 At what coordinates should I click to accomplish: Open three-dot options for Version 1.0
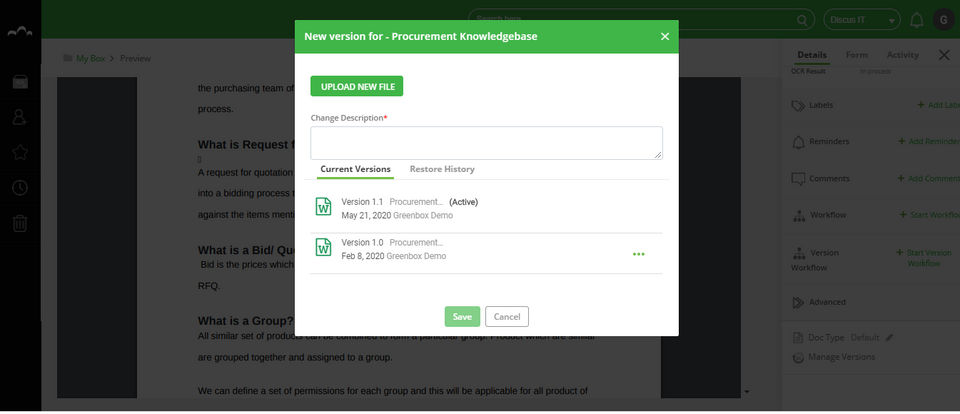pyautogui.click(x=639, y=254)
